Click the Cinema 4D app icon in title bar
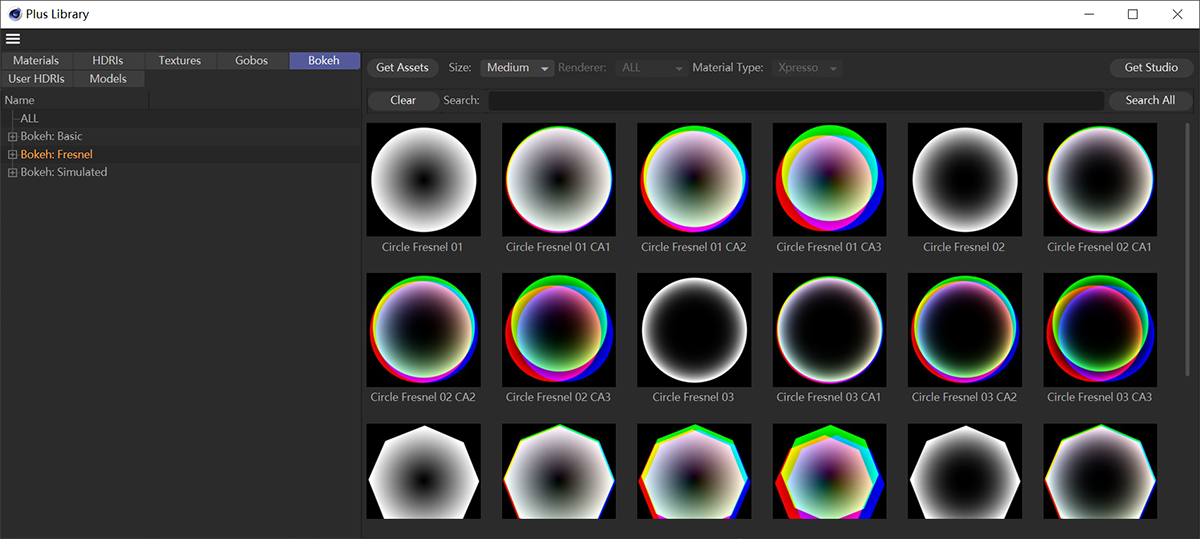 point(15,14)
